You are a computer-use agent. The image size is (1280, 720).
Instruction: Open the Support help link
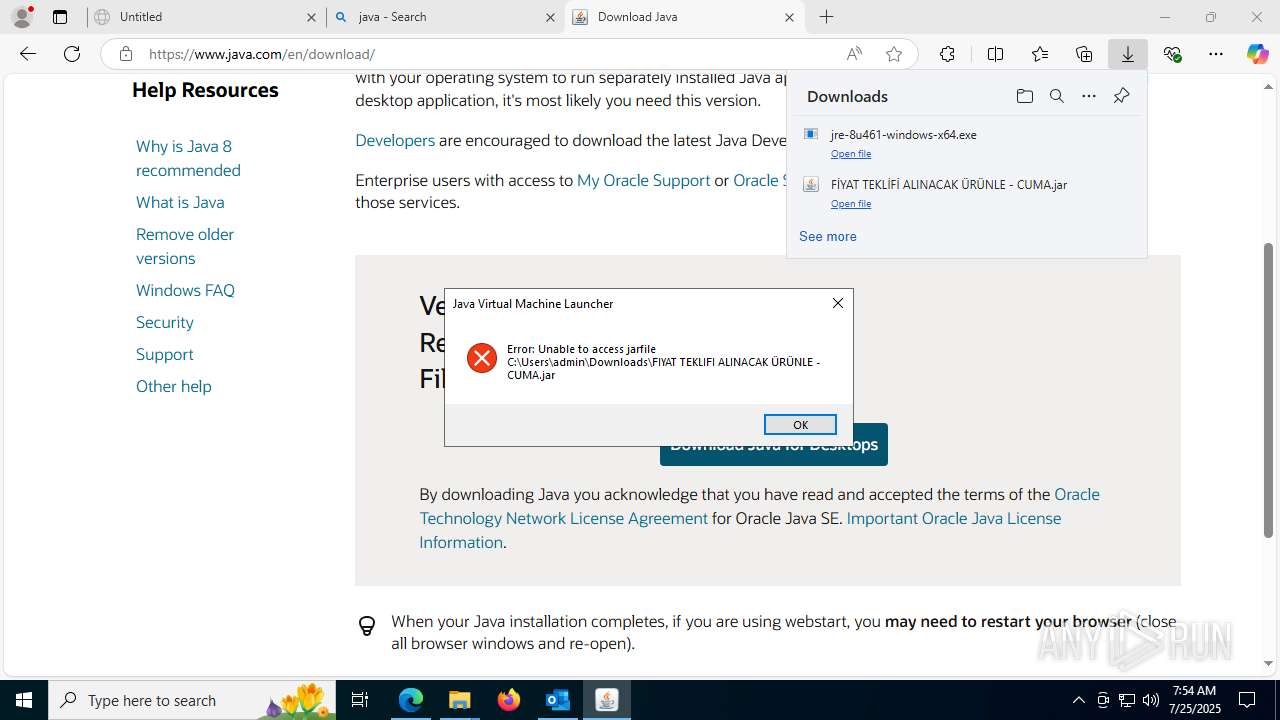165,354
